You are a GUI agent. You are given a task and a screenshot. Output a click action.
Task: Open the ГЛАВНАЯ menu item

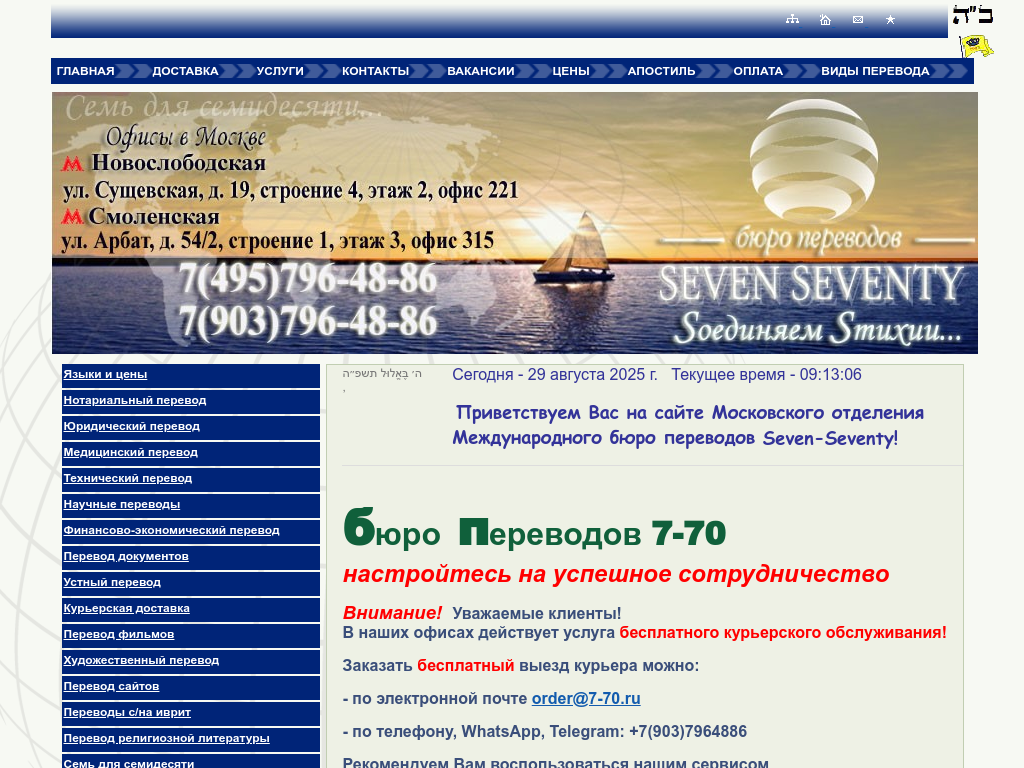coord(86,71)
